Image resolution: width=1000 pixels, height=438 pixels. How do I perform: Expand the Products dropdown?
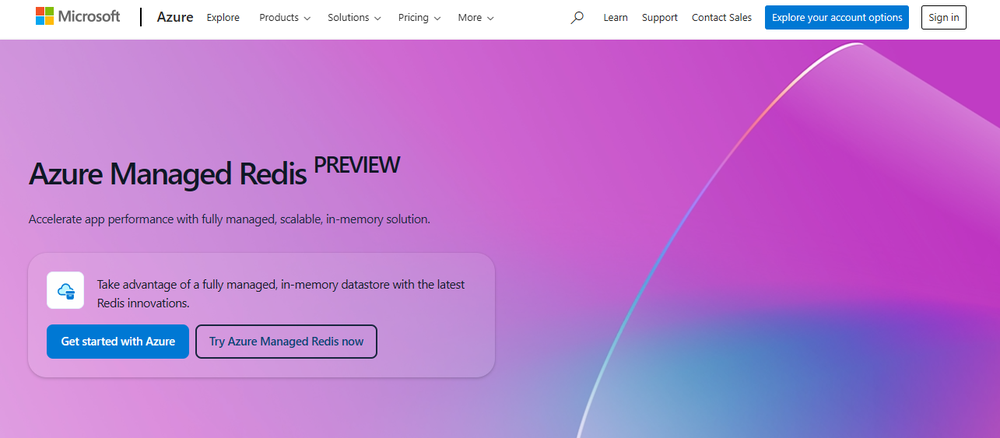pos(284,17)
